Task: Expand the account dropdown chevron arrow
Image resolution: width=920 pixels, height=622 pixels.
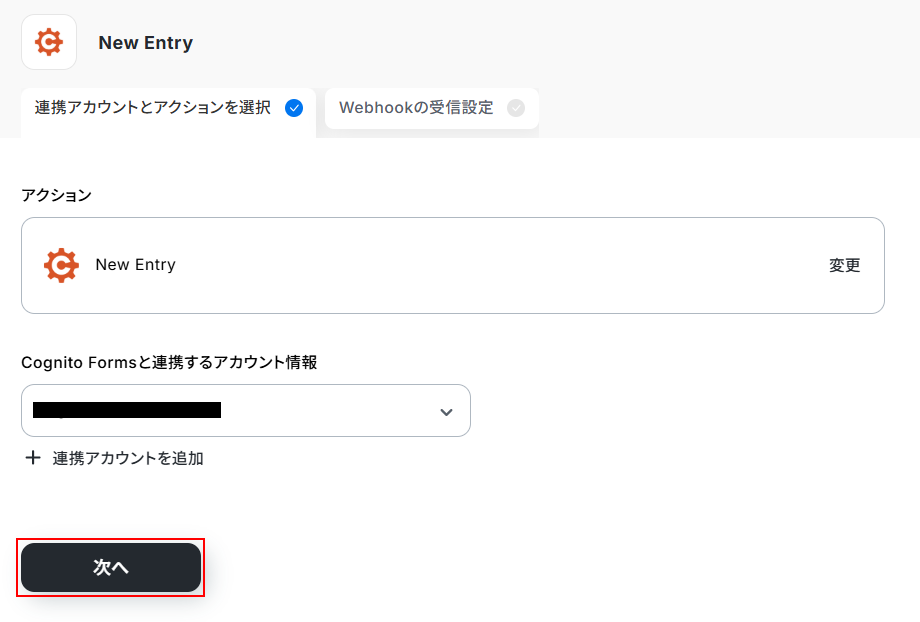Action: click(x=446, y=412)
